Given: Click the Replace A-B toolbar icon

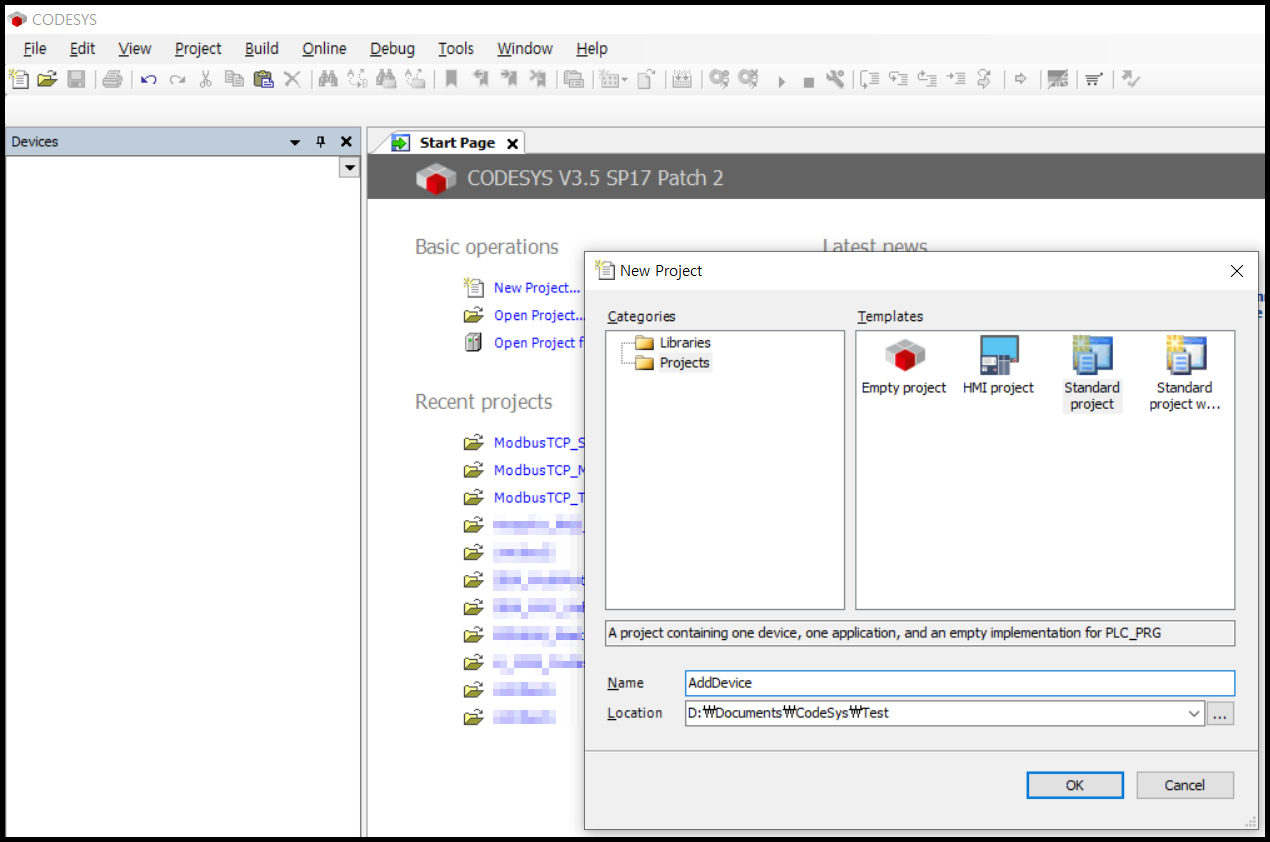Looking at the screenshot, I should (x=357, y=79).
